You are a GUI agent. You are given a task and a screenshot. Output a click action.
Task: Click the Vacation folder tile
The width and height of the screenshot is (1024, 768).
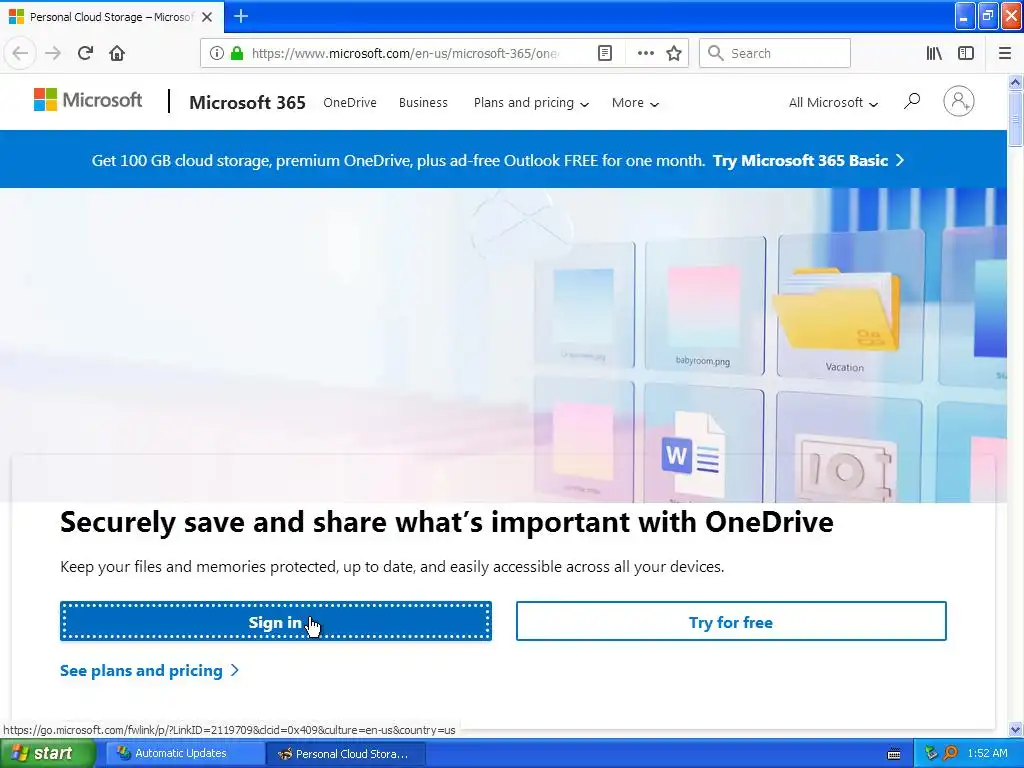(x=849, y=307)
